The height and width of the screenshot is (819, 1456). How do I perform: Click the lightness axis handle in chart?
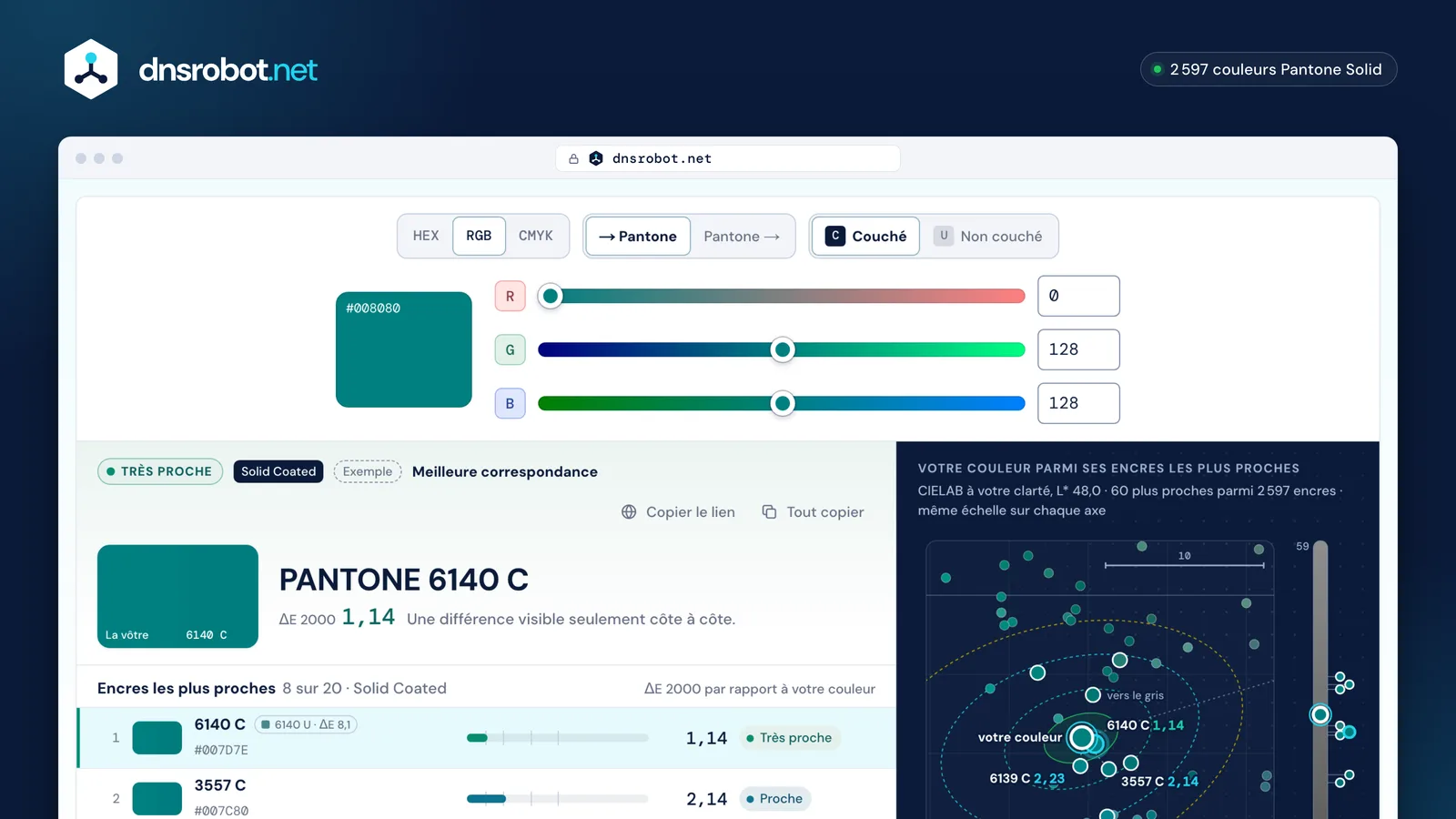pyautogui.click(x=1320, y=714)
